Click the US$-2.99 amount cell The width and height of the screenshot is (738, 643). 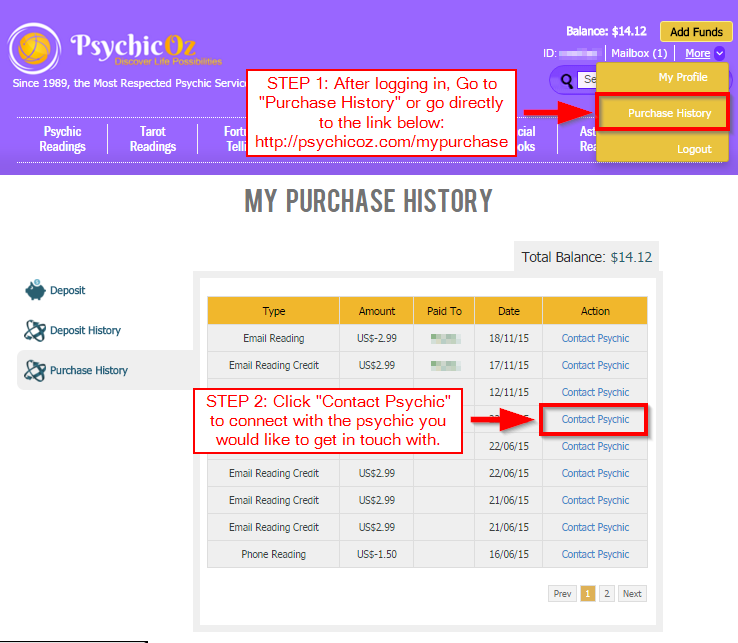(x=377, y=338)
